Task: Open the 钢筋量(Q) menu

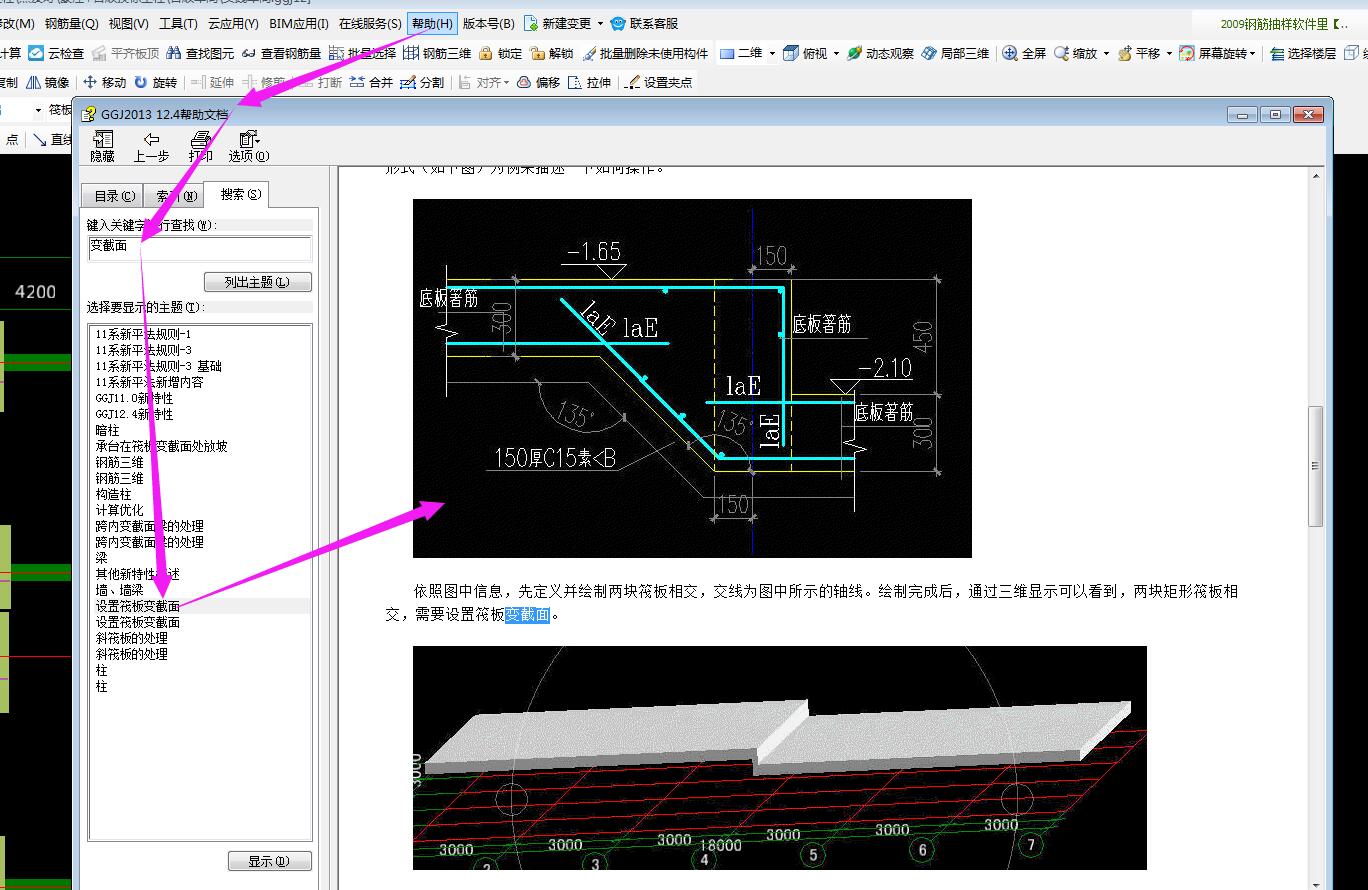Action: click(x=71, y=24)
